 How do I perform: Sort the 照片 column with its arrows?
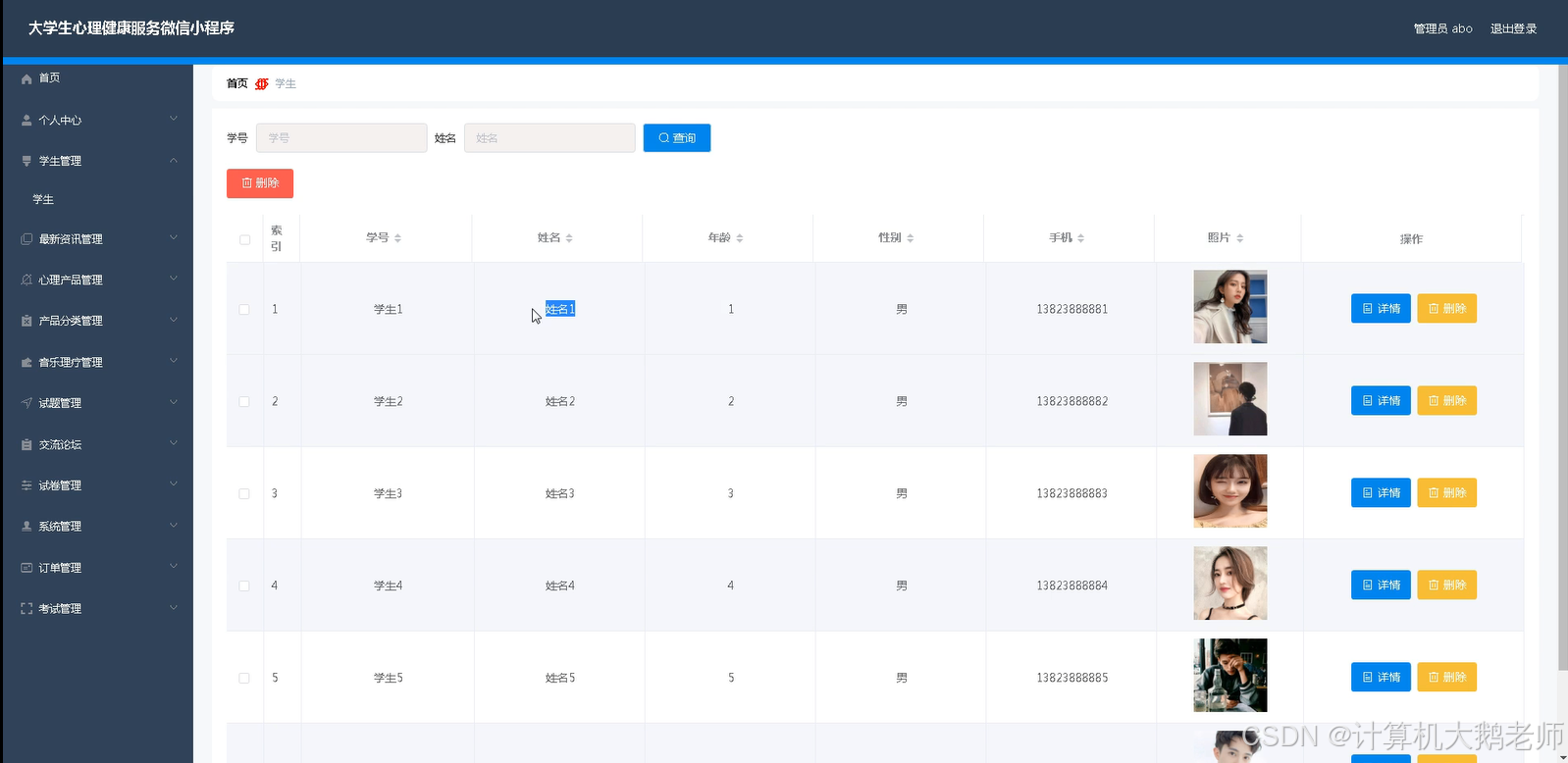[x=1240, y=238]
